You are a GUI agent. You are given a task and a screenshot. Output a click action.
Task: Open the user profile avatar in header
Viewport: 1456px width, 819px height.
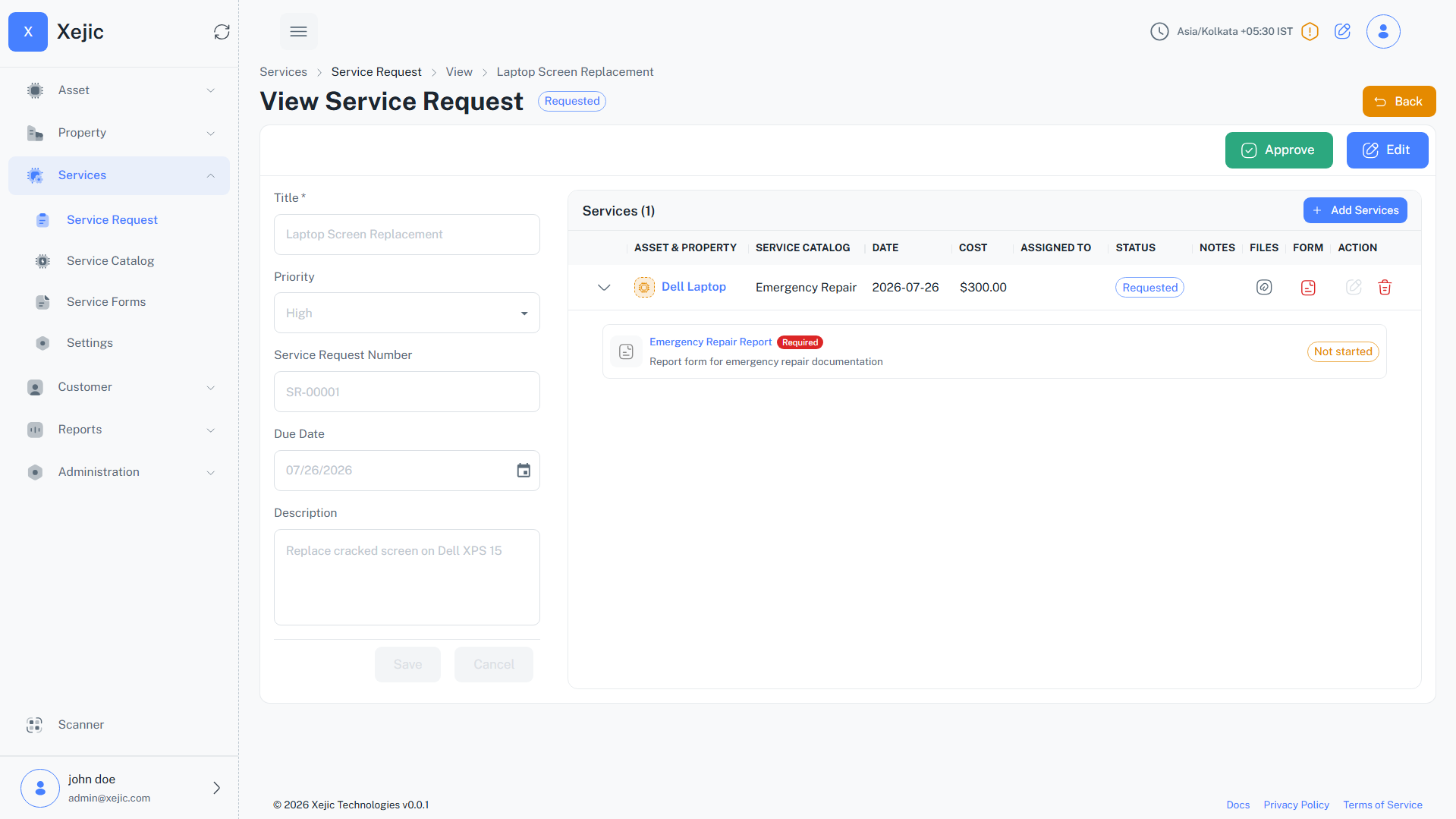1383,32
